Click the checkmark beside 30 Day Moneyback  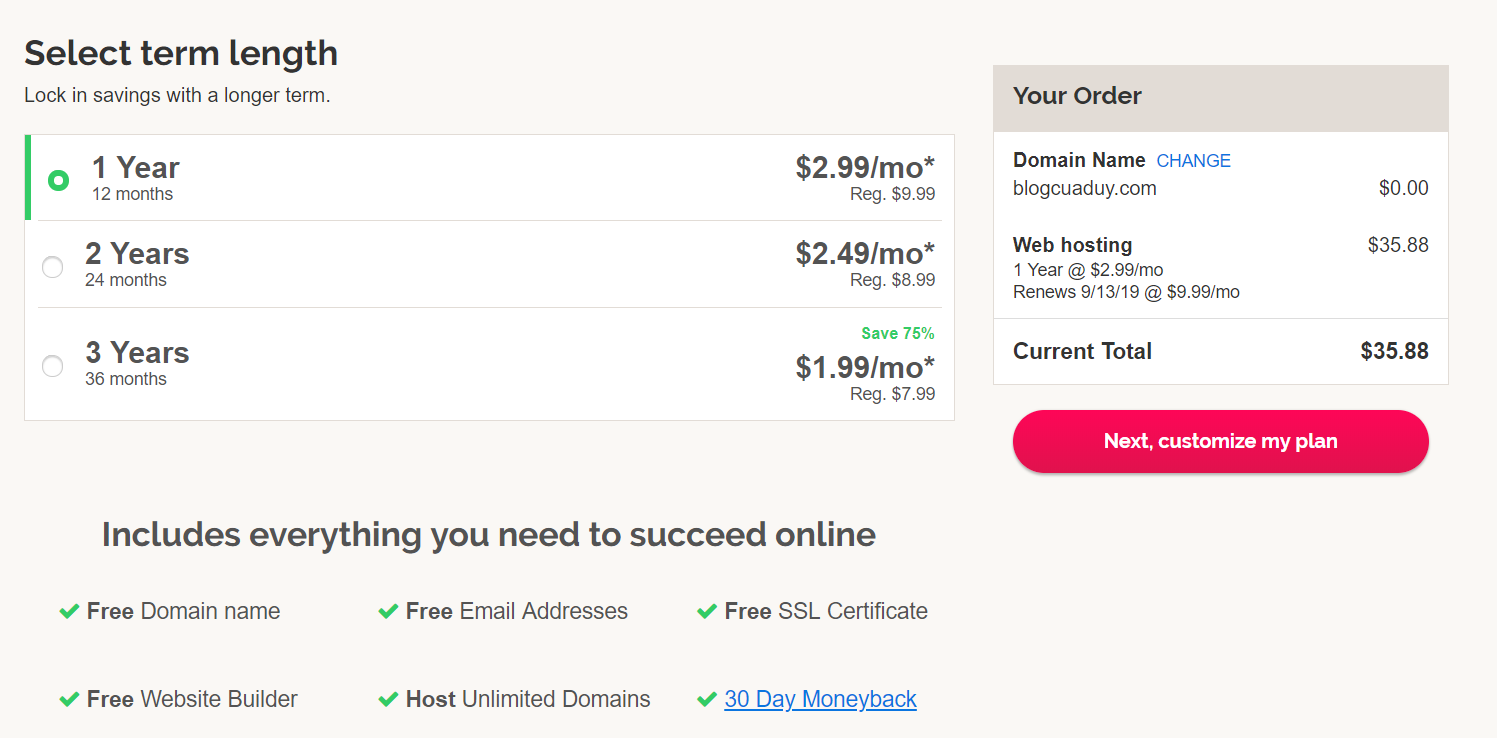click(706, 699)
